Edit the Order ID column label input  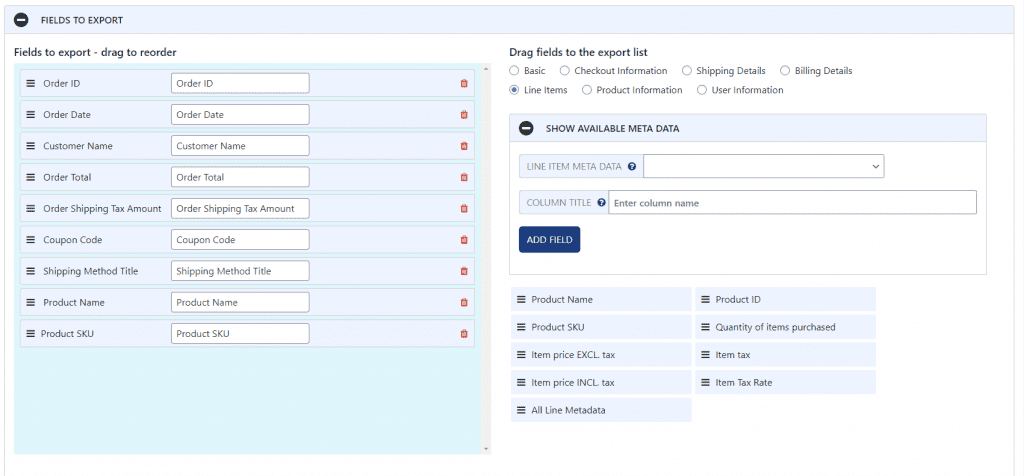tap(240, 84)
